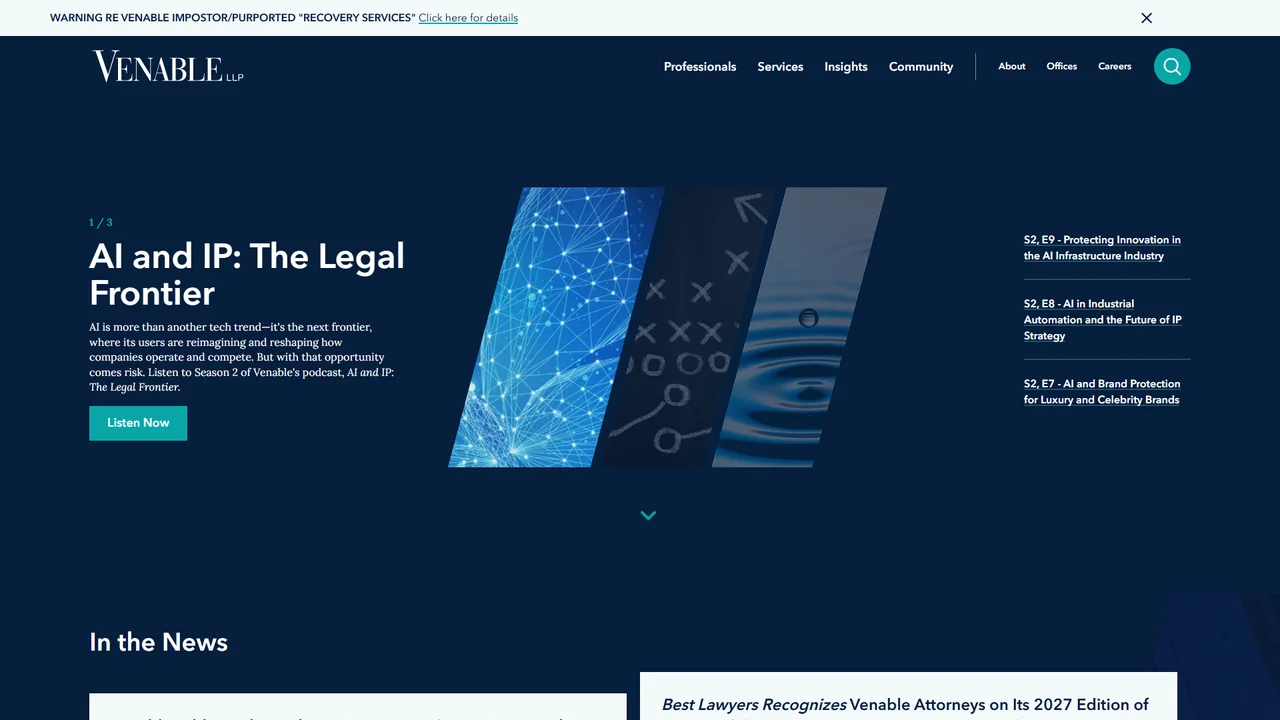Open the Professionals menu
The height and width of the screenshot is (720, 1280).
(x=700, y=67)
